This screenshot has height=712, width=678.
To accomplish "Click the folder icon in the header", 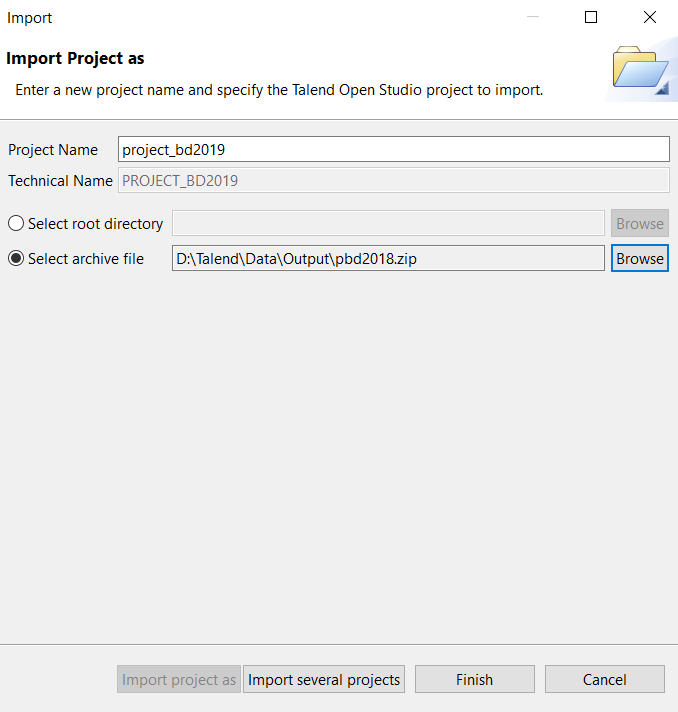I will (x=640, y=69).
